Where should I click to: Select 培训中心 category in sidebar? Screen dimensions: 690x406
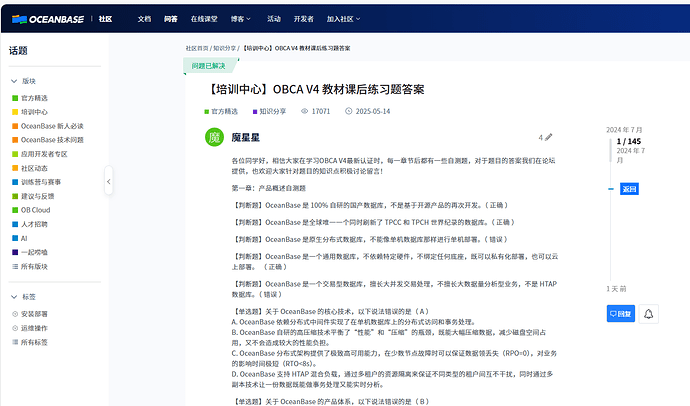pos(34,112)
